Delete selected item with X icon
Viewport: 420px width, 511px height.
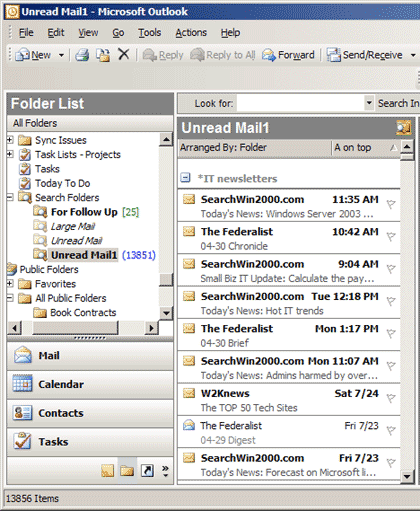pos(124,54)
